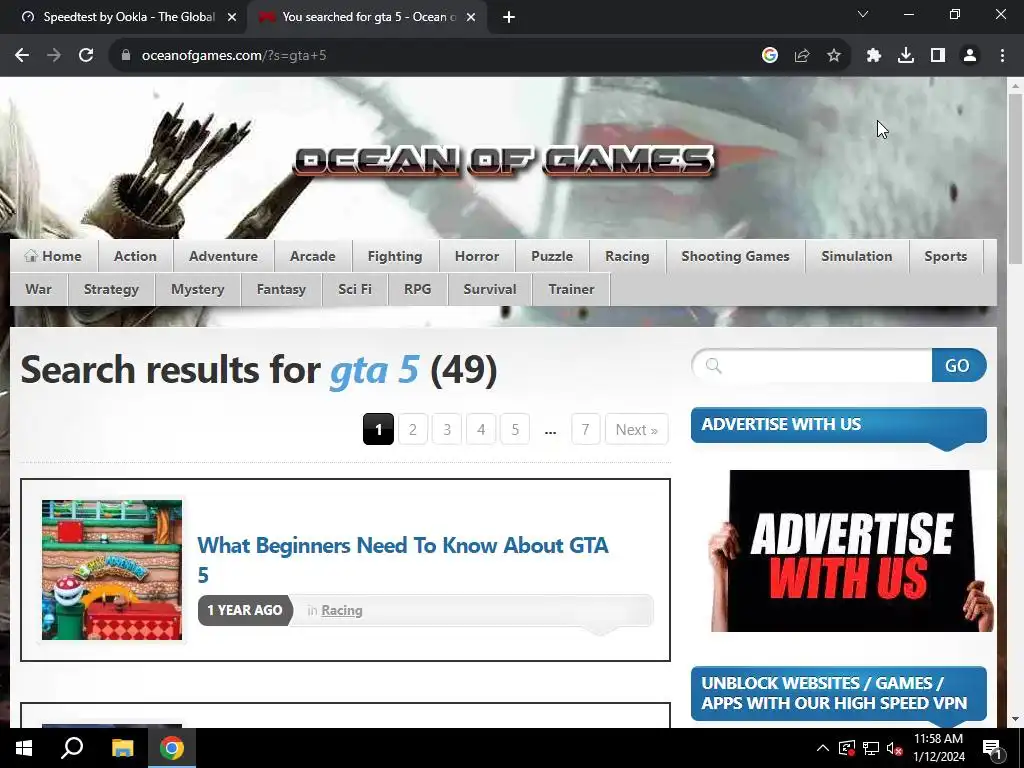Open the Chrome downloads icon

(906, 56)
